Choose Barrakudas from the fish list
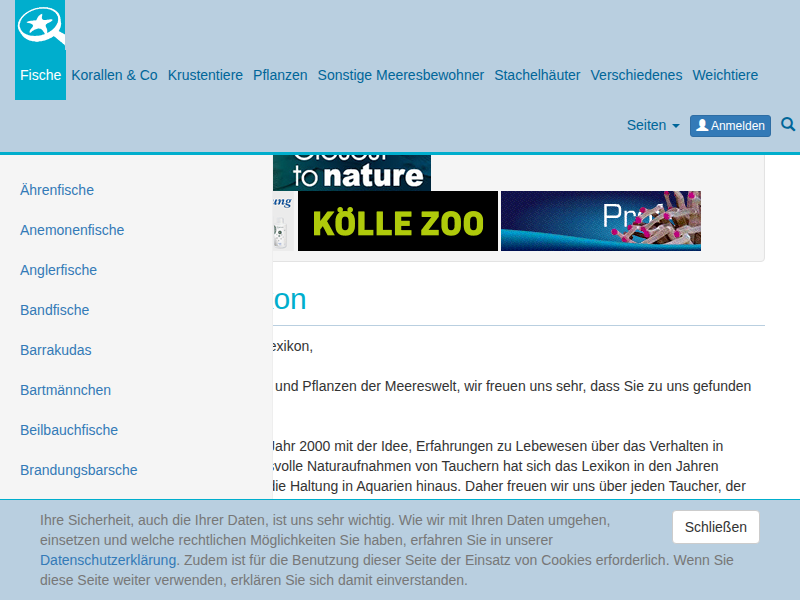800x600 pixels. pos(56,350)
